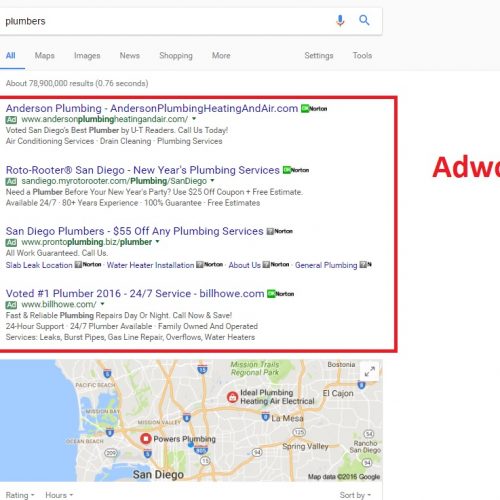Click Norton badge beside billhowe.com title
500x500 pixels.
pos(281,294)
